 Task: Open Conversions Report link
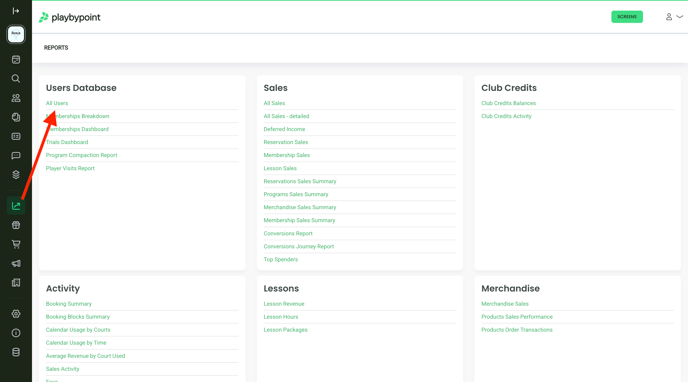288,233
